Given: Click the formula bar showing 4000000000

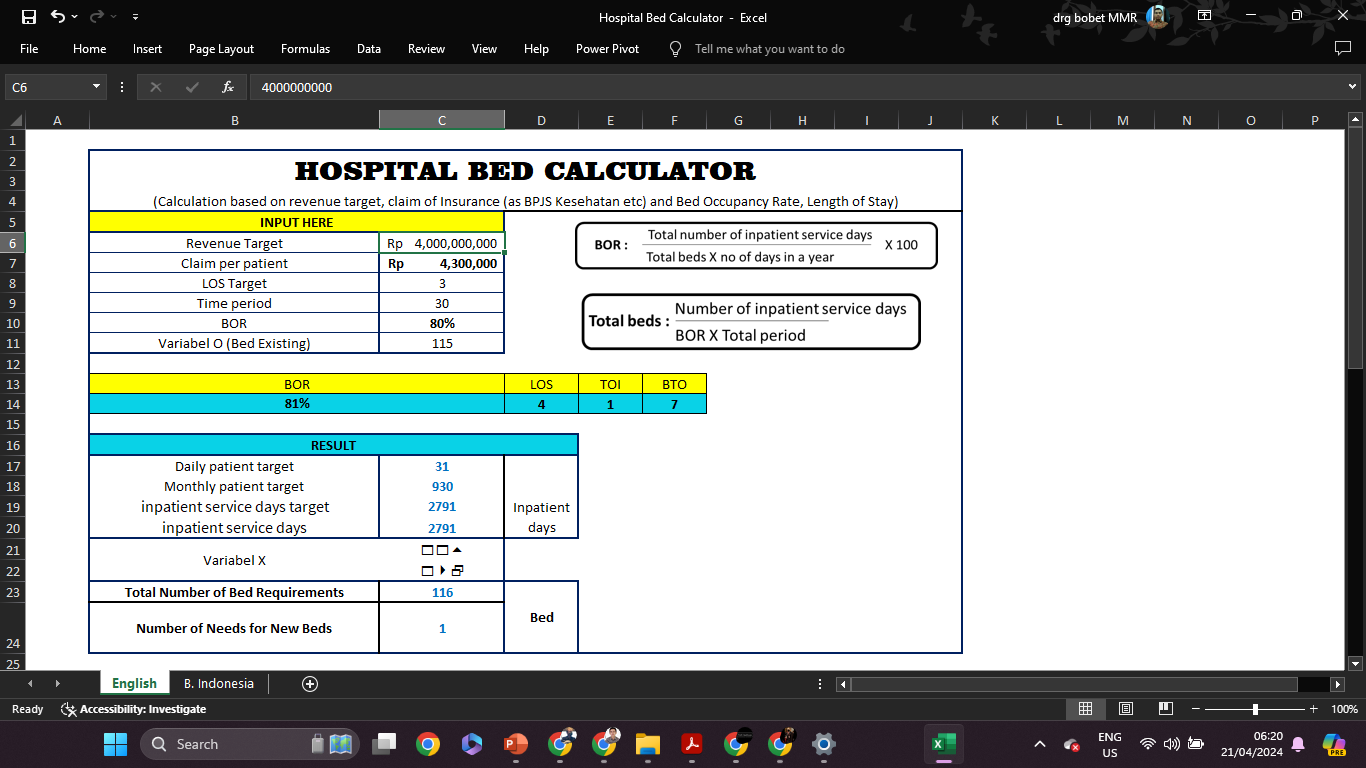Looking at the screenshot, I should point(795,87).
